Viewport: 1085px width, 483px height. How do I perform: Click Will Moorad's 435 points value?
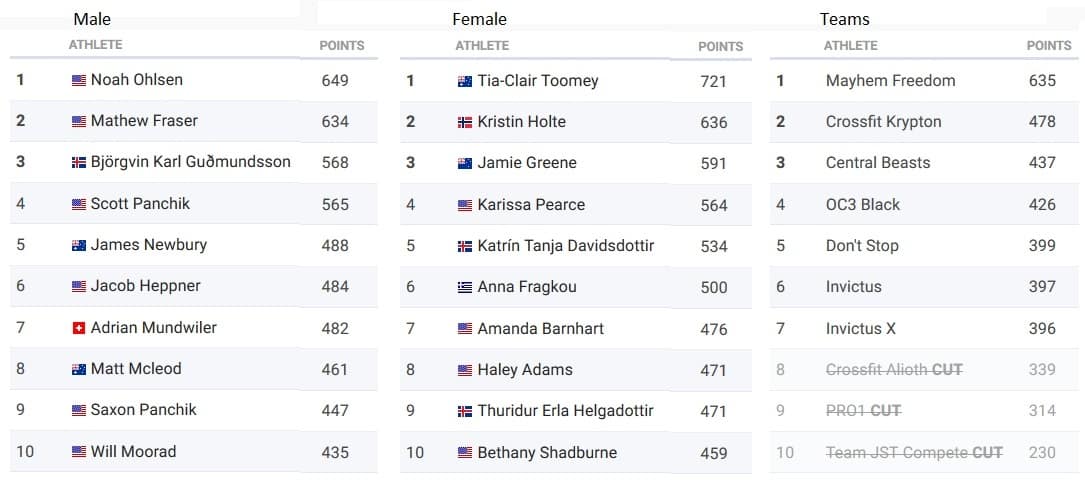(335, 452)
